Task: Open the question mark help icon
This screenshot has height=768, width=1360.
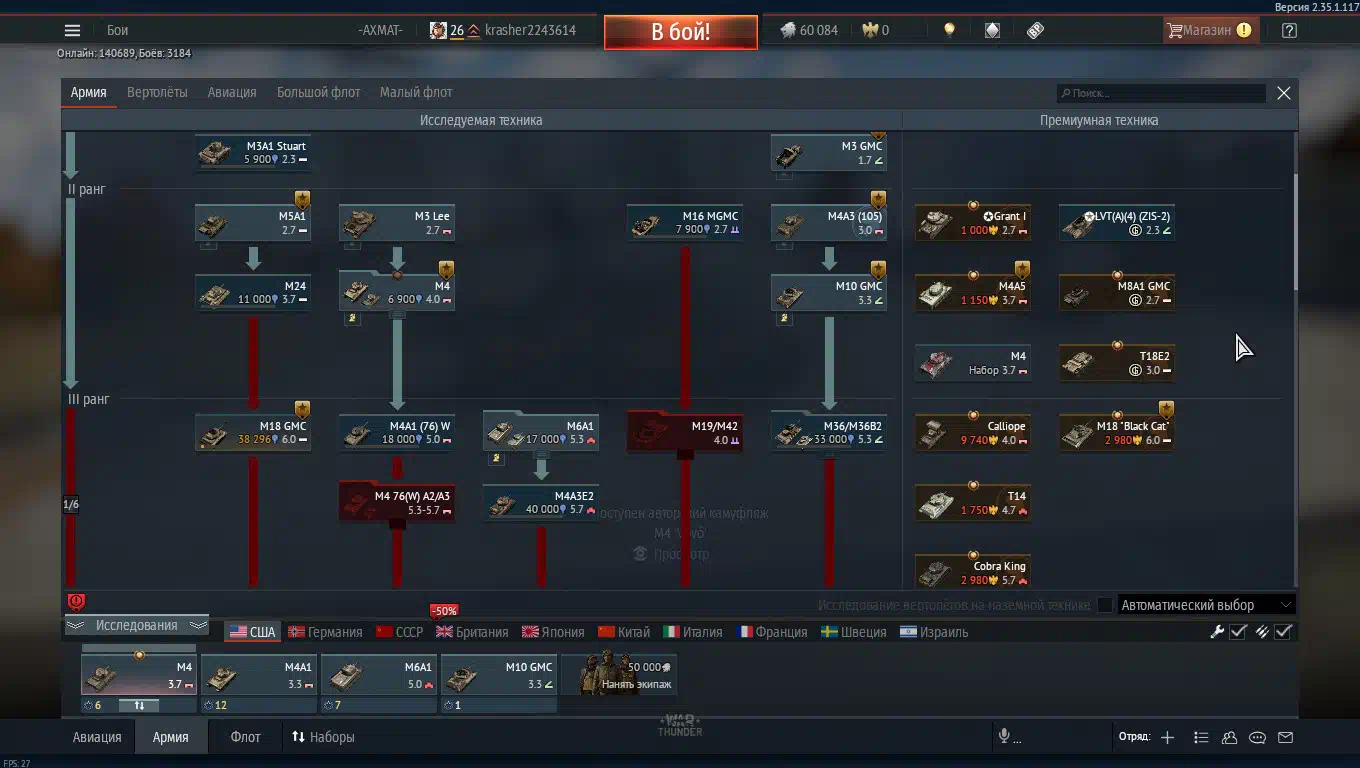Action: click(1289, 30)
